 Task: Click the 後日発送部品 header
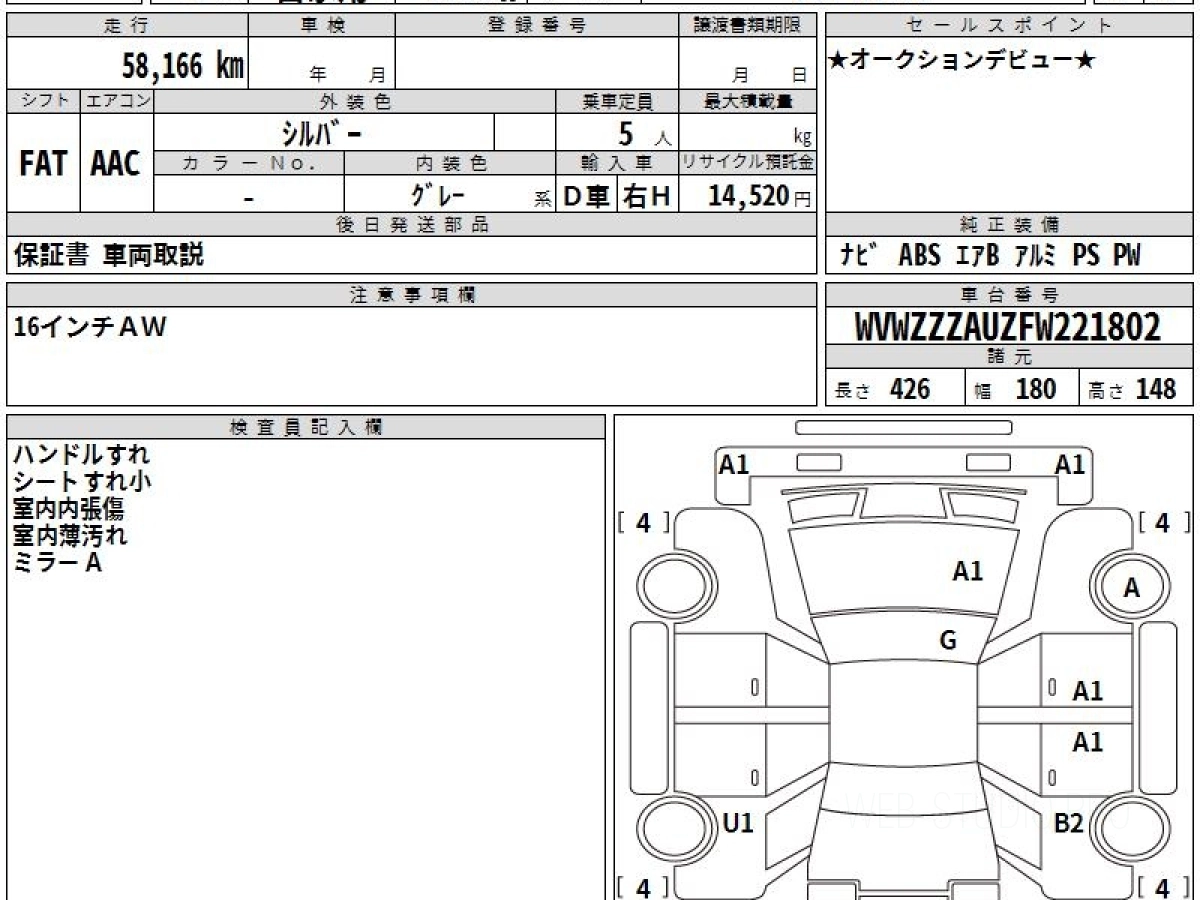(x=412, y=225)
